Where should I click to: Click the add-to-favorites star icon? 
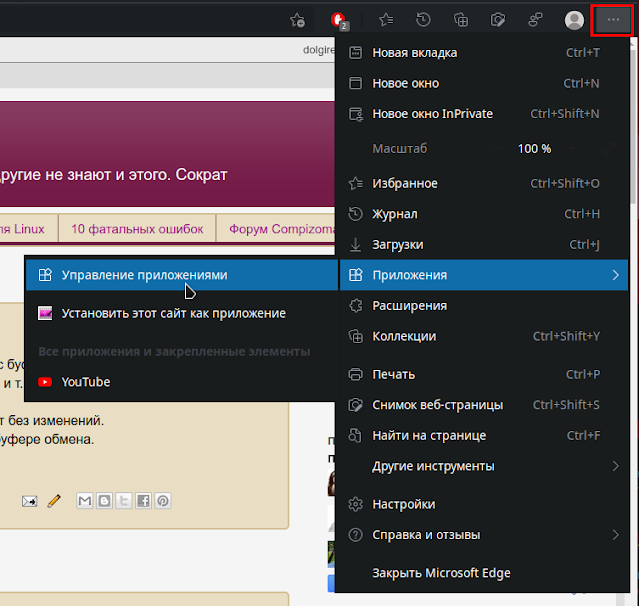(297, 20)
